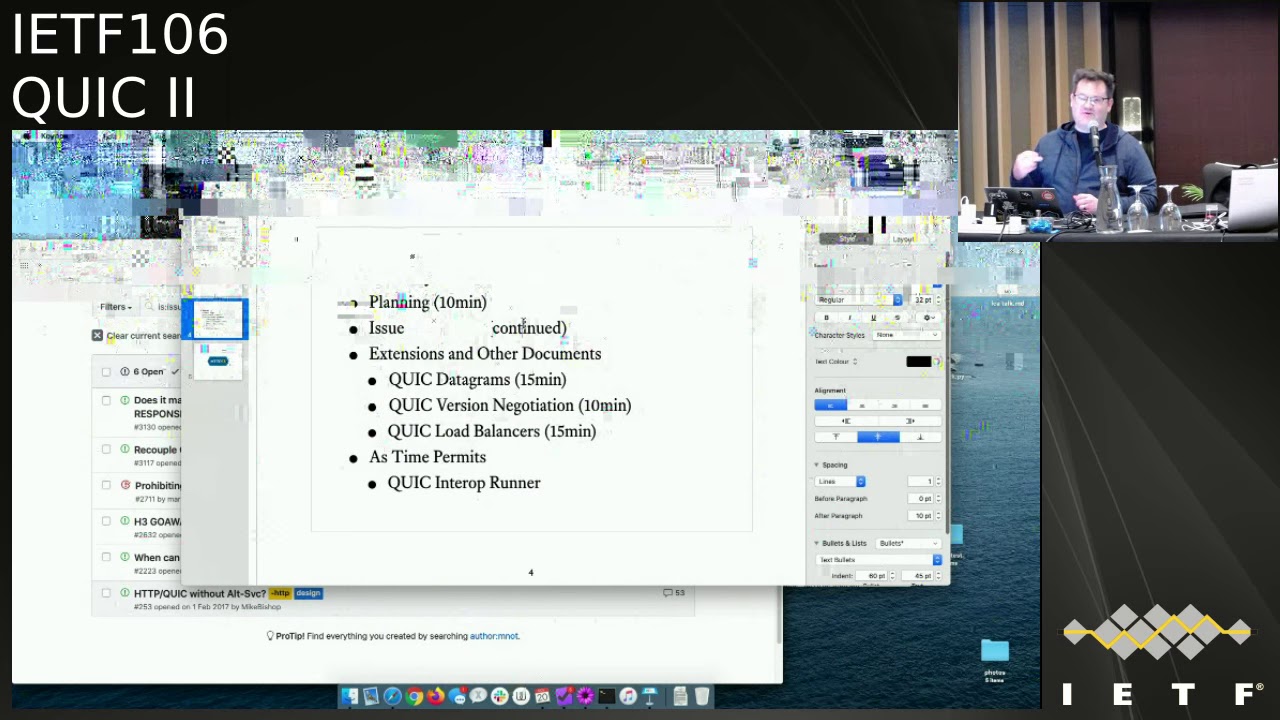Select checkbox for HTTP/QUIC without Alt-Svc issue

106,593
